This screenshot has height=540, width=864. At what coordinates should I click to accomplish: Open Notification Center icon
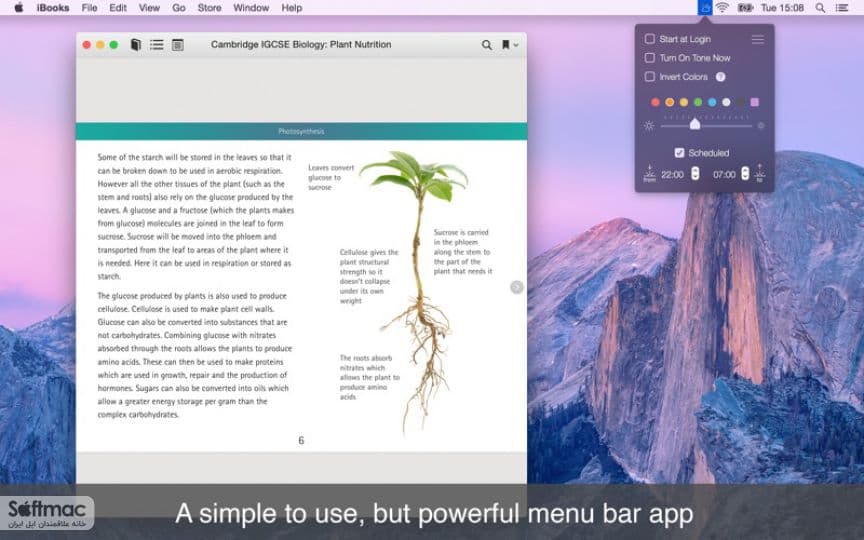tap(841, 8)
